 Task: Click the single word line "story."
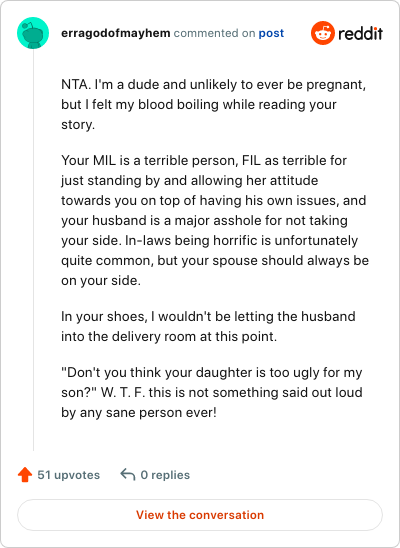(x=78, y=125)
